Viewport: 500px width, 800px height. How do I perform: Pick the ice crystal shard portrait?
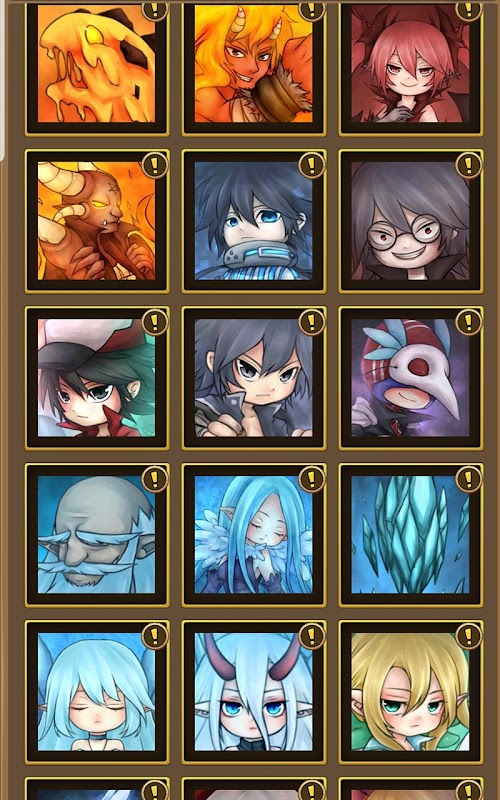(x=410, y=535)
